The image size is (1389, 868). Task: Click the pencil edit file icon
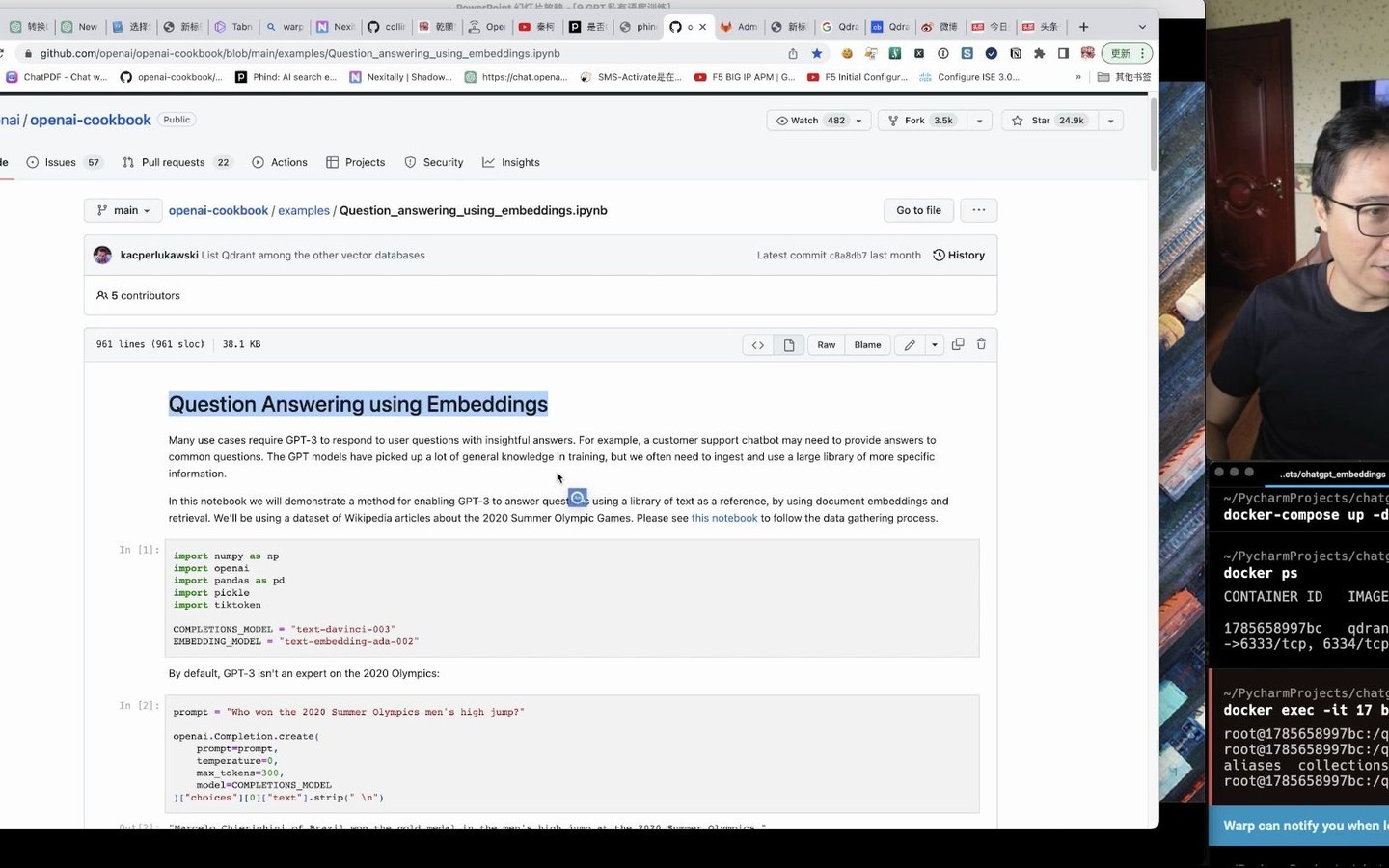tap(910, 345)
